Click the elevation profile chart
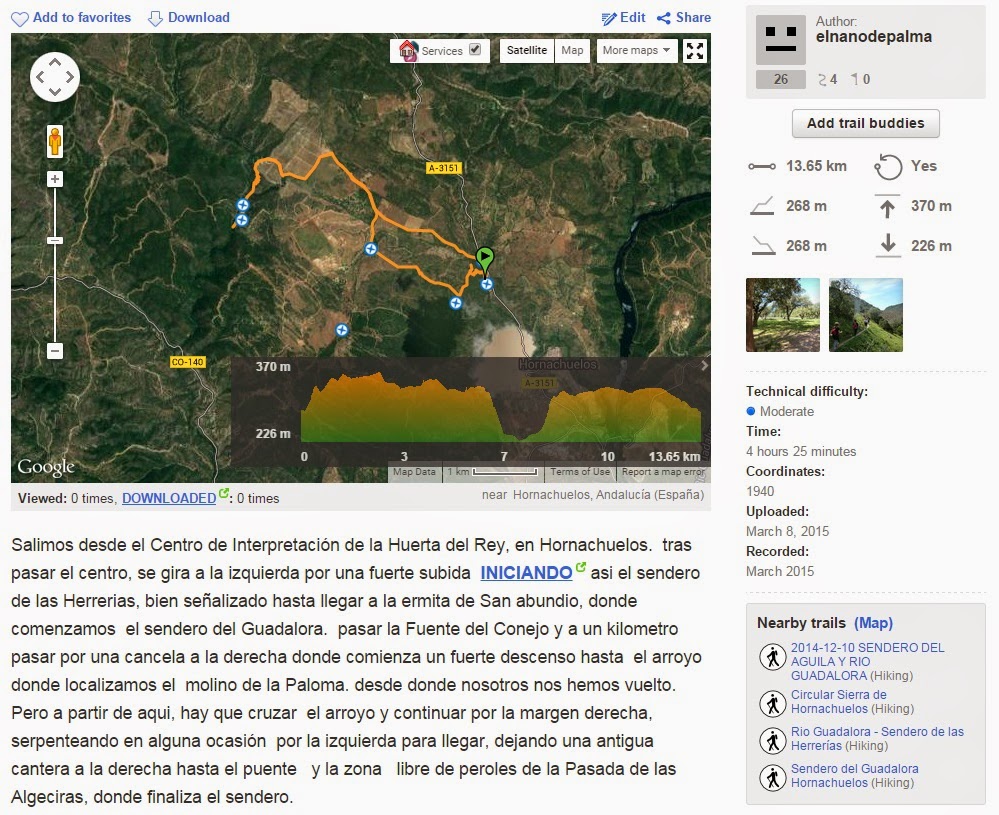Screen dimensions: 999x815 [501, 408]
